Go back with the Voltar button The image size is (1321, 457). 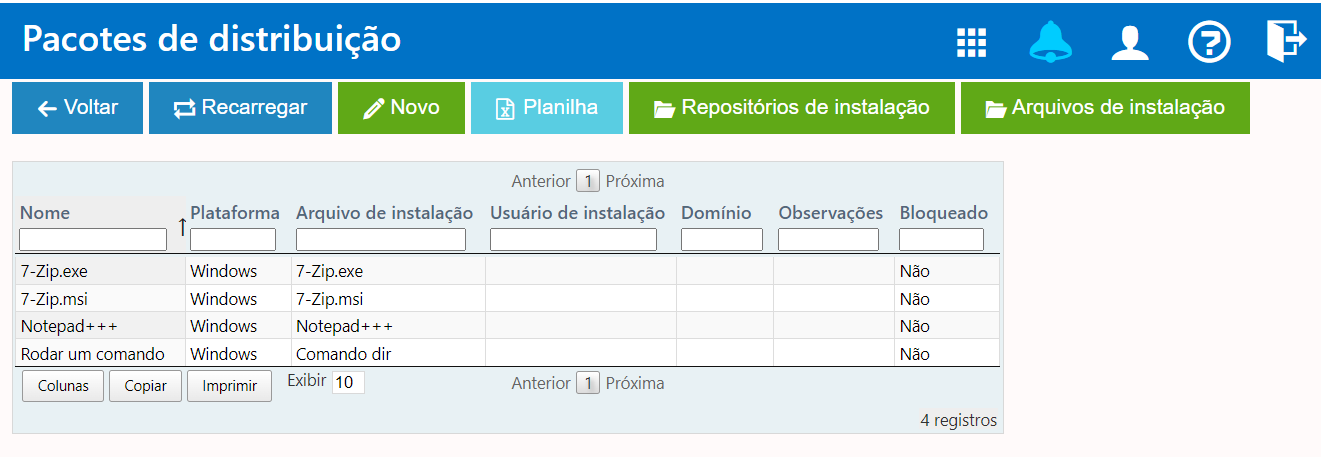click(77, 108)
